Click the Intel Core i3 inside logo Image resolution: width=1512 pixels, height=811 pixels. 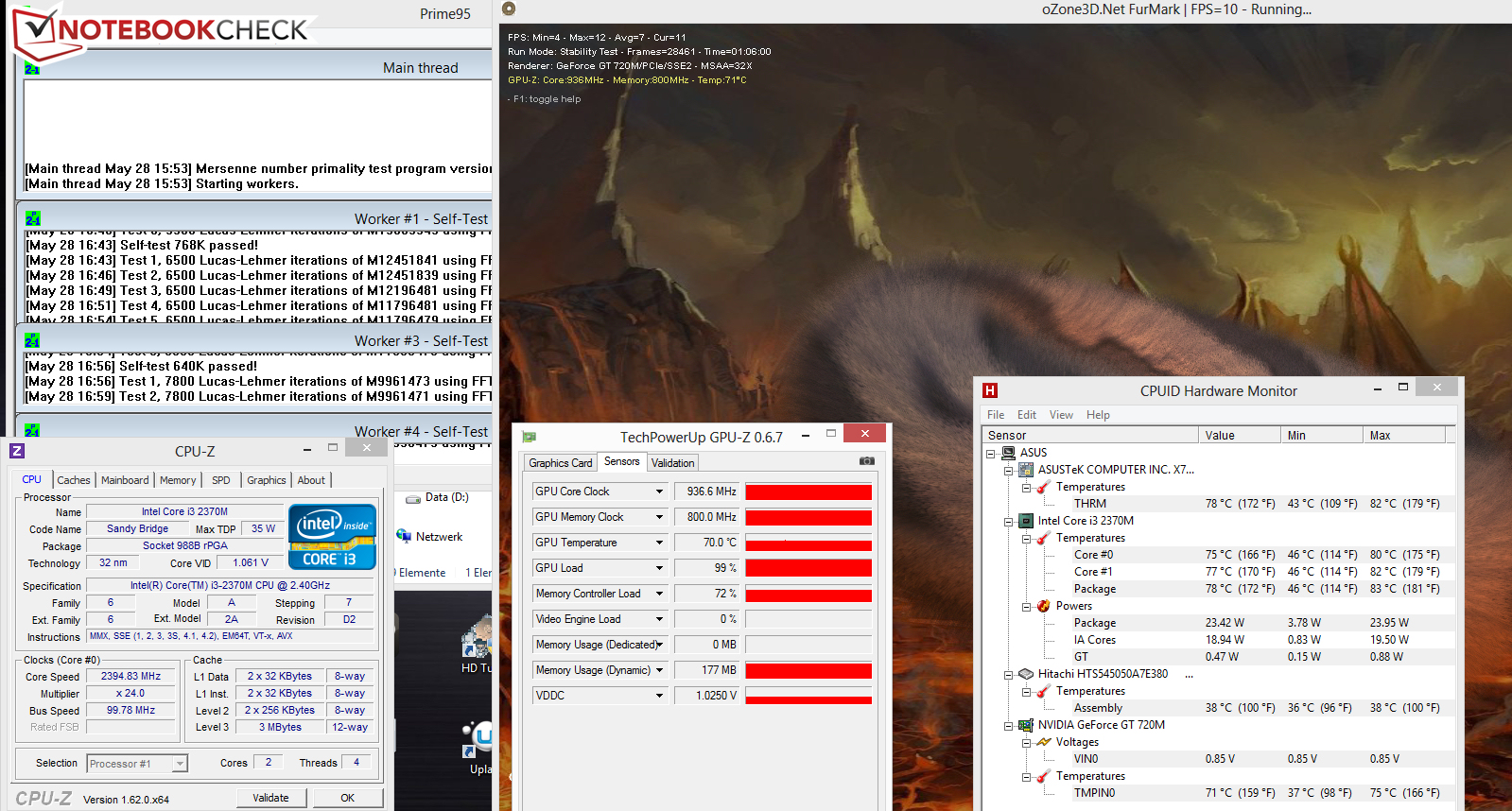(x=333, y=537)
